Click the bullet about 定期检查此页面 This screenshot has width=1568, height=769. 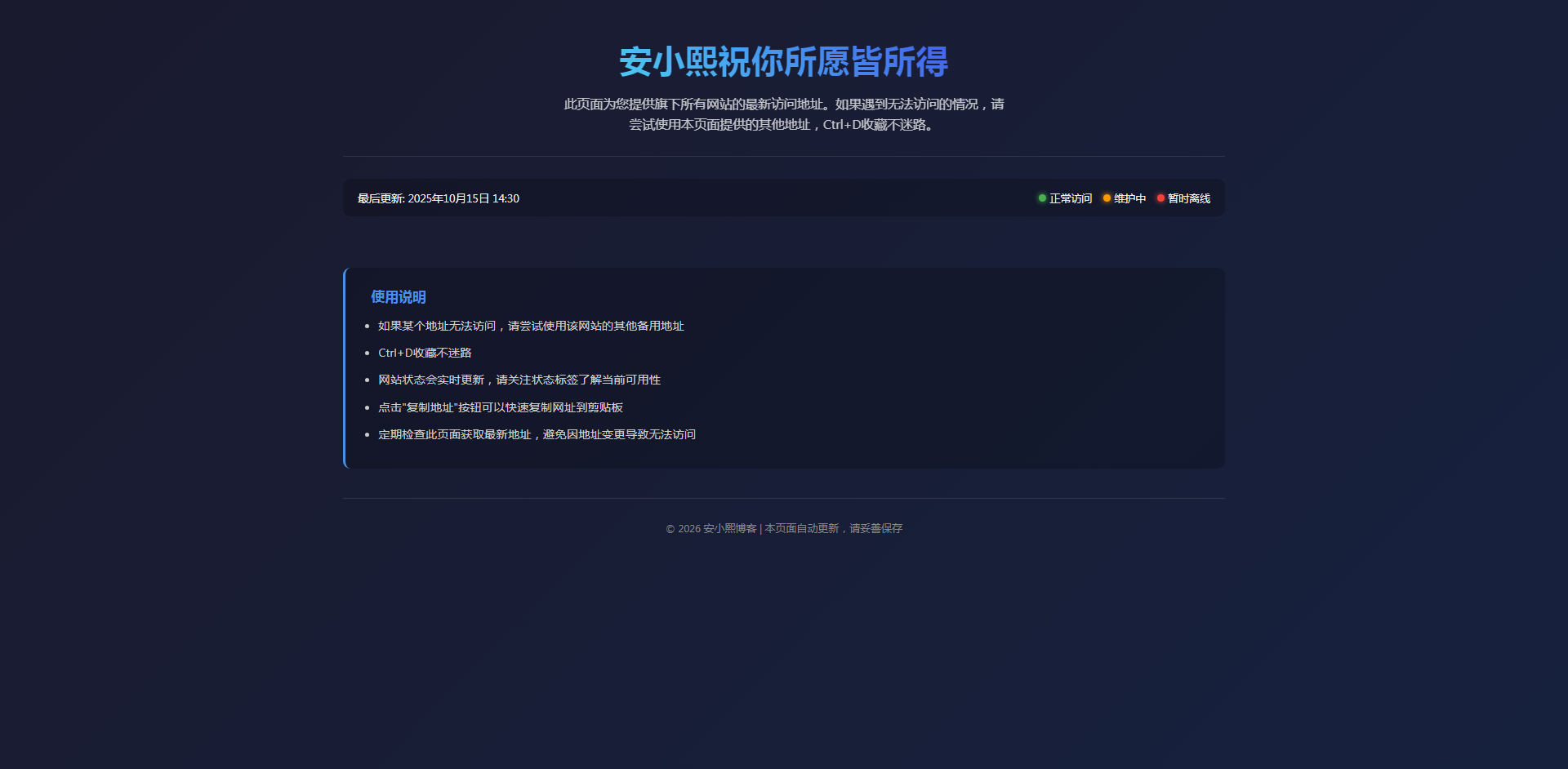[537, 434]
